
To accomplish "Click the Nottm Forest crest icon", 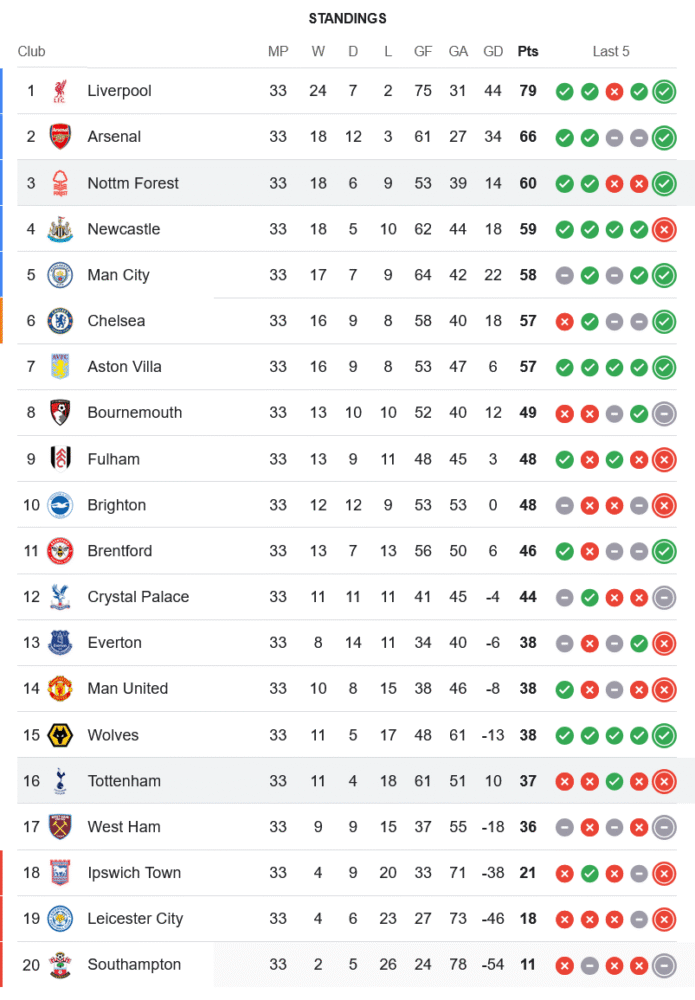I will click(x=60, y=183).
